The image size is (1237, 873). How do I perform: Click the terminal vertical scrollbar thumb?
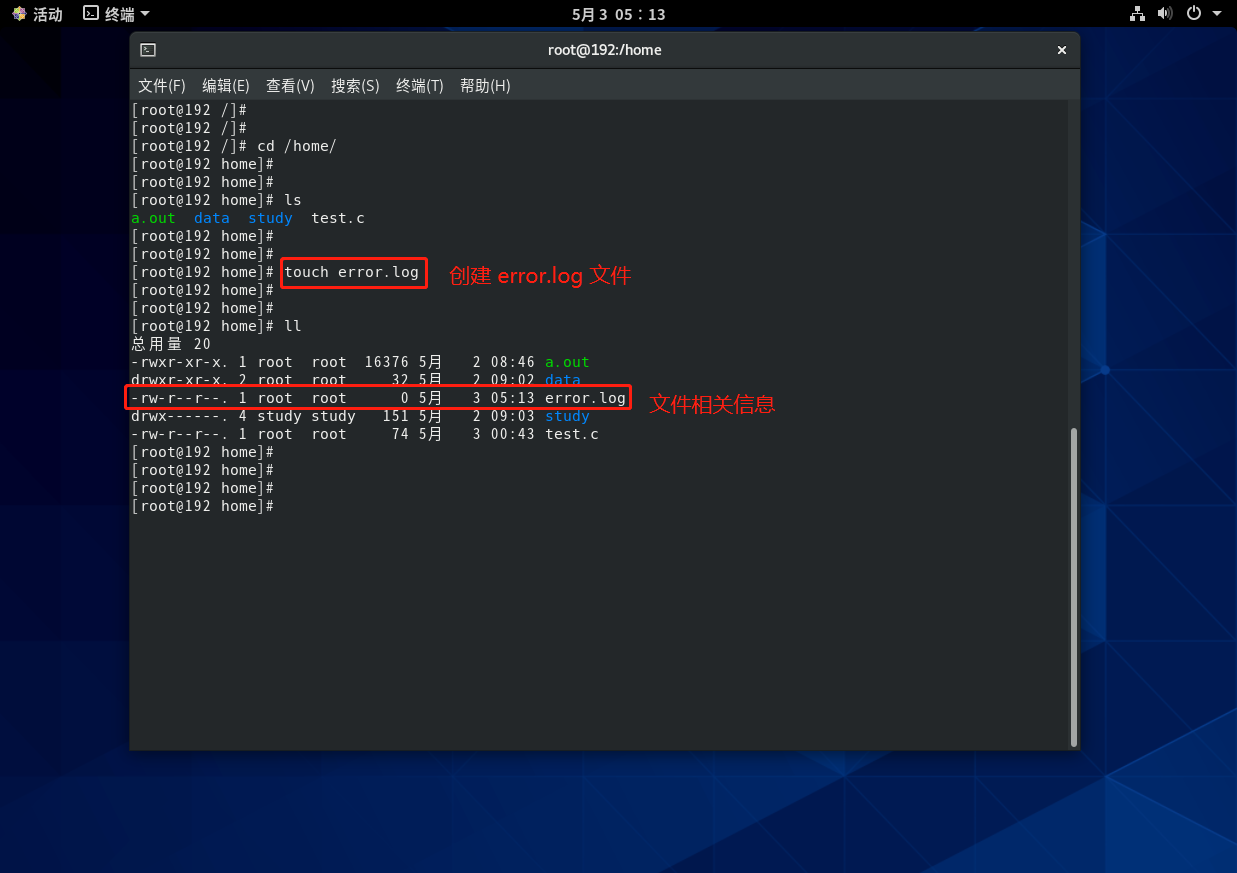tap(1074, 585)
